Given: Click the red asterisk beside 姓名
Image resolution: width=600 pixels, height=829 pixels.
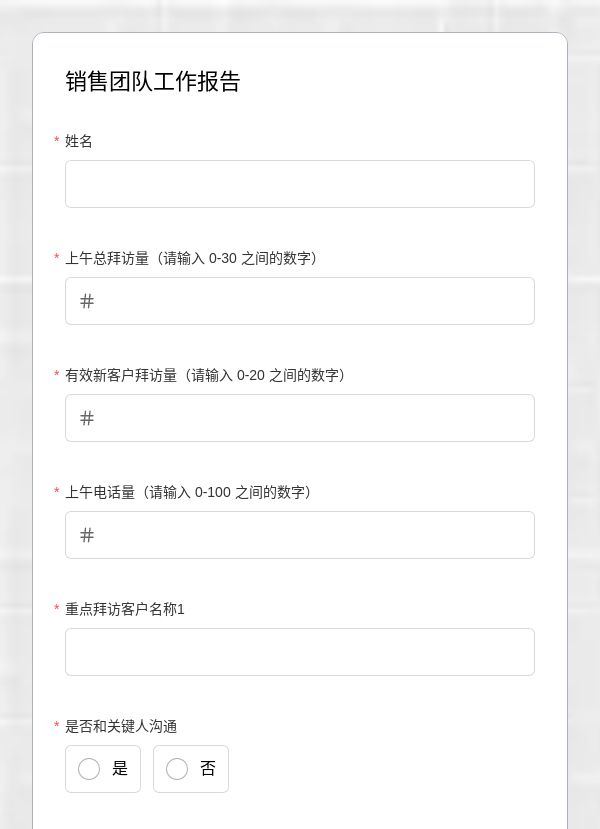Looking at the screenshot, I should (x=57, y=140).
